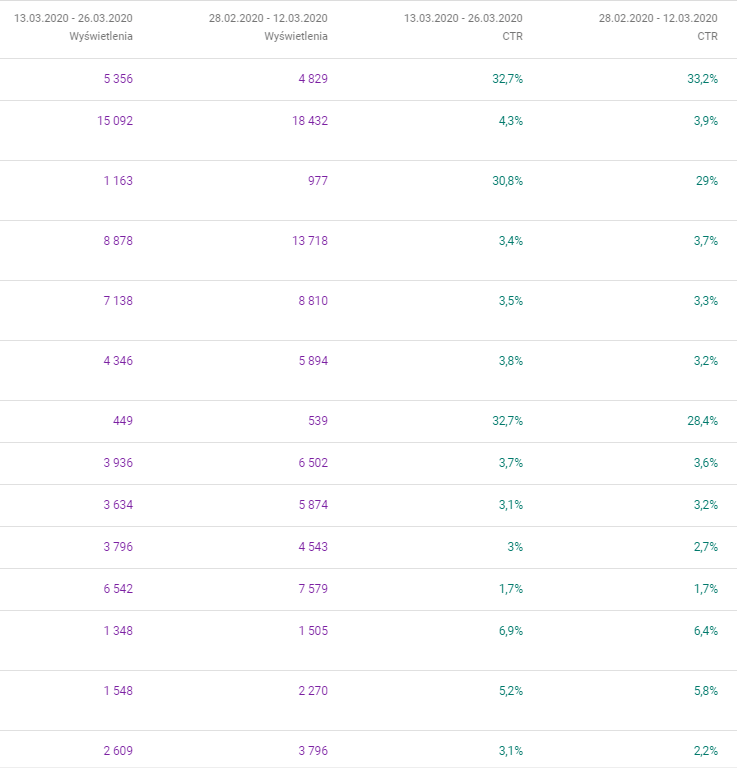Select the 6 502 impressions cell

313,463
